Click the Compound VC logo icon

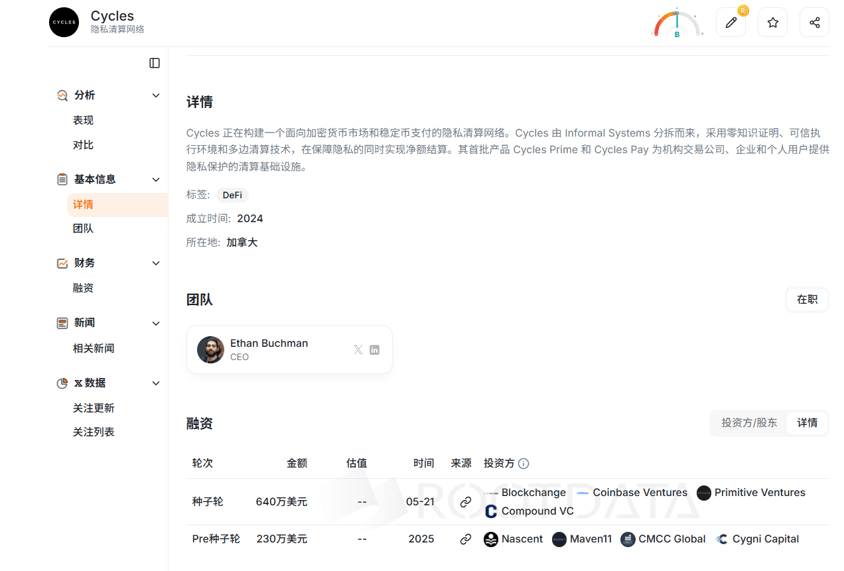point(491,511)
